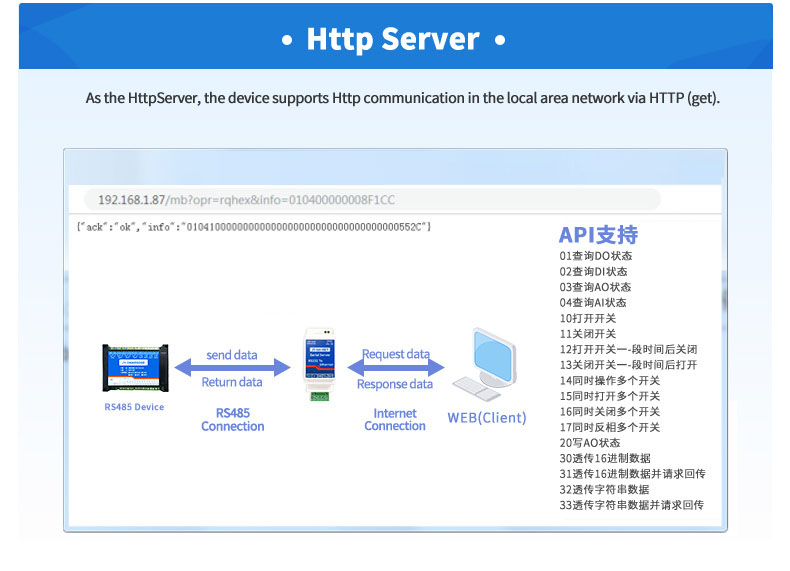The image size is (790, 571).
Task: Select the '01查询DO状态' API entry
Action: [596, 256]
